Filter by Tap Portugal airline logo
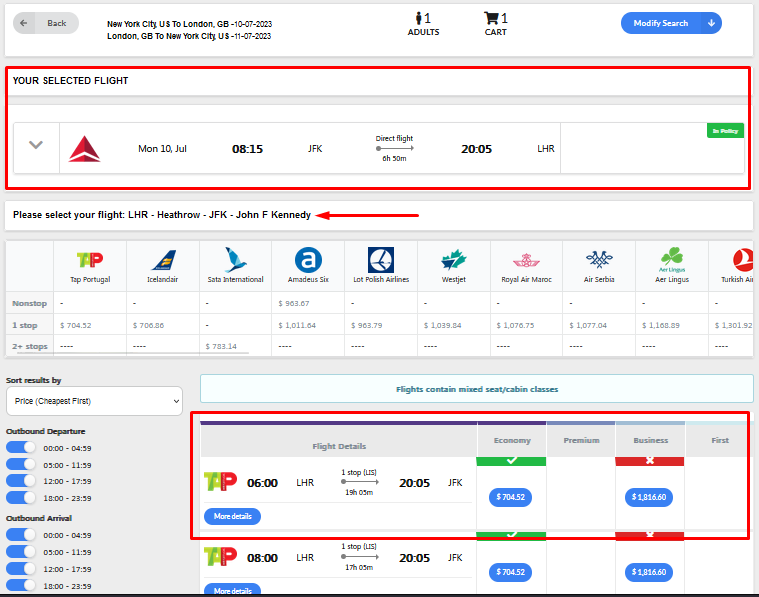The image size is (759, 597). 90,260
